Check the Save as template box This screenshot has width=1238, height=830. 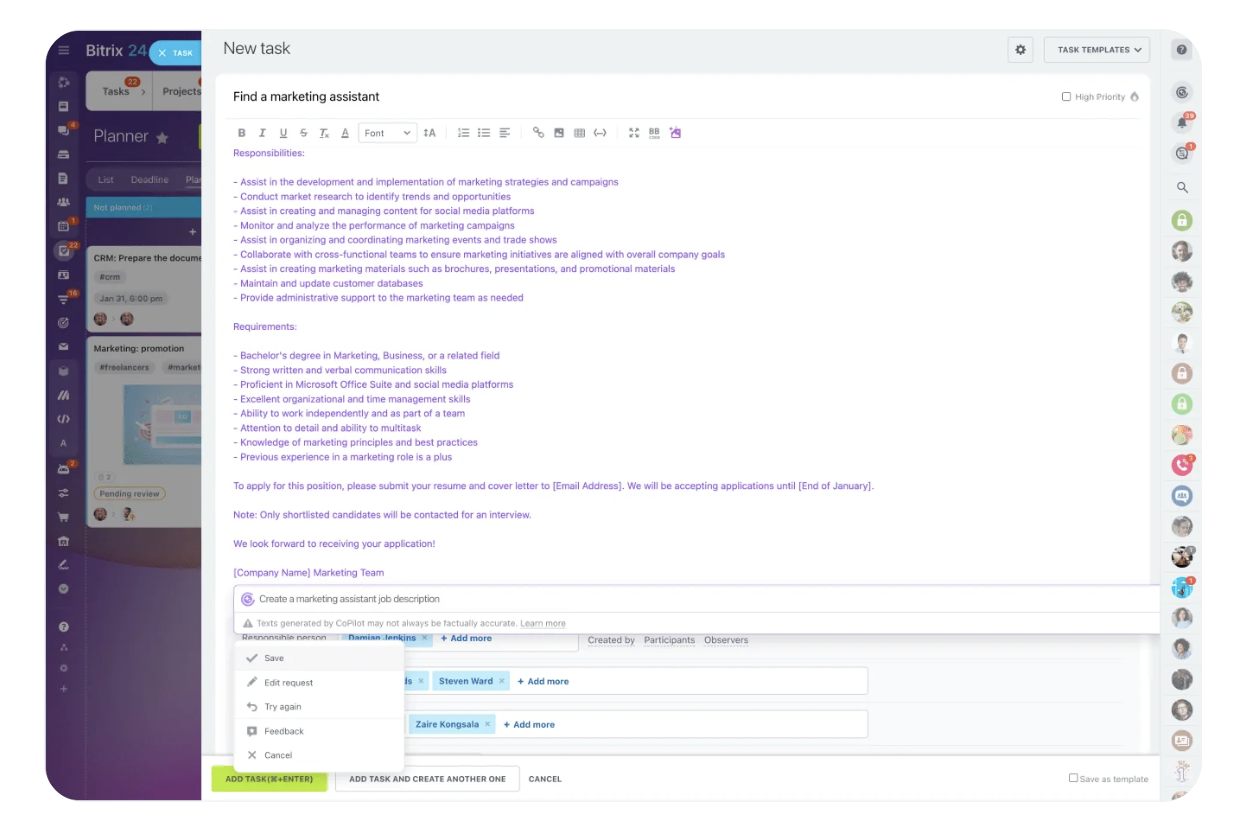point(1073,778)
